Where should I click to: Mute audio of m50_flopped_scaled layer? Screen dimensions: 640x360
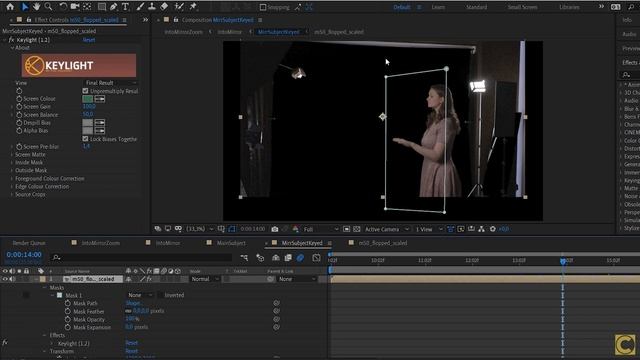coord(13,279)
